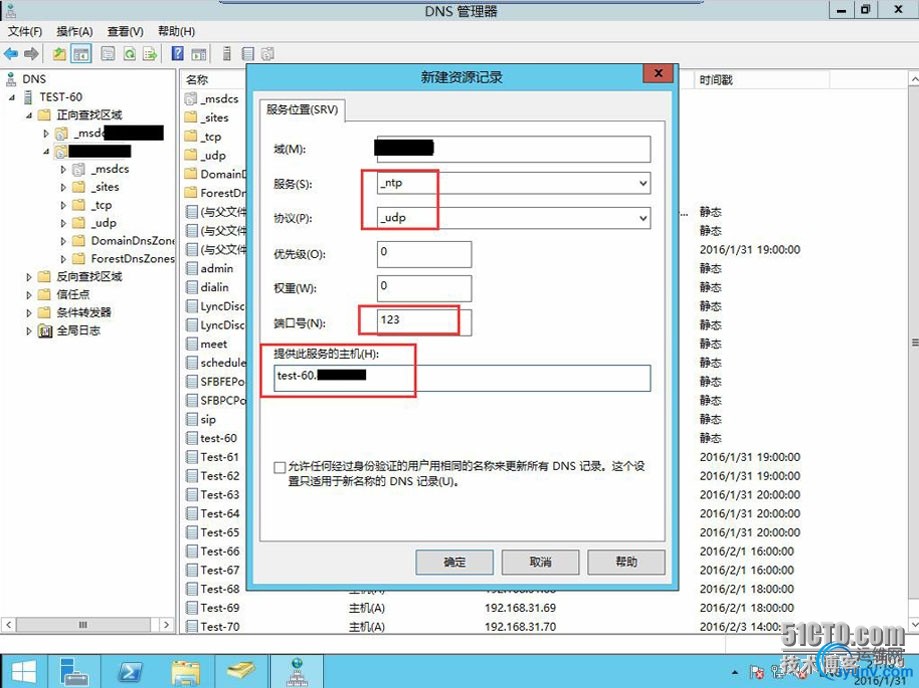
Task: Click the 时间戳 column header
Action: pos(716,80)
